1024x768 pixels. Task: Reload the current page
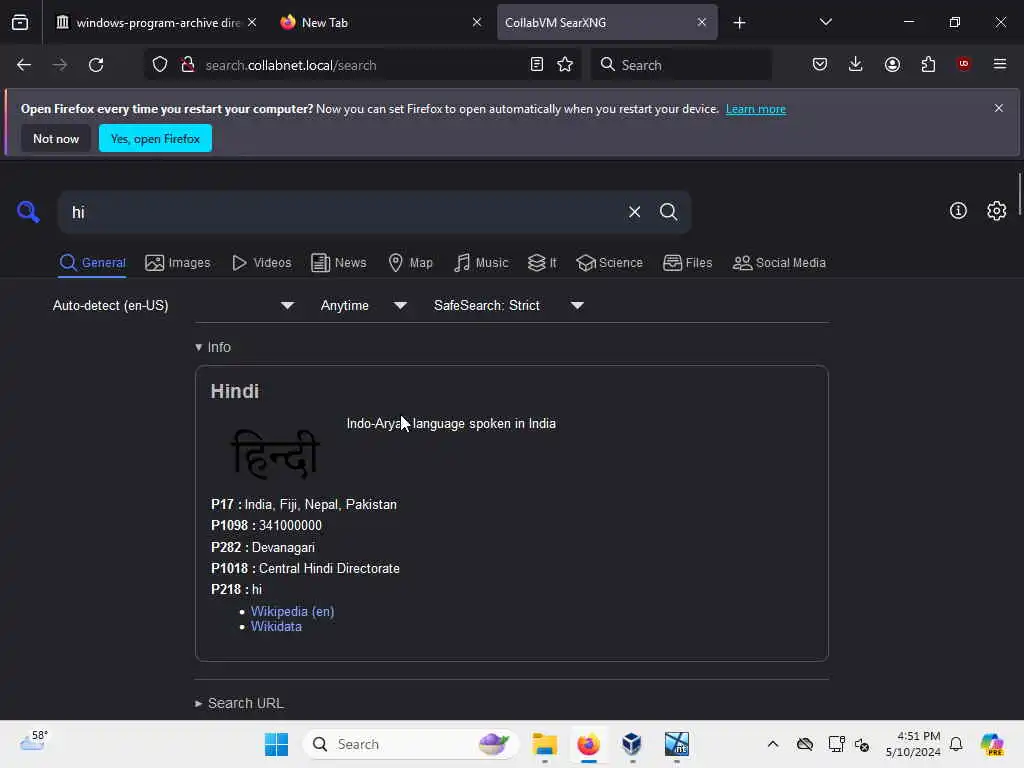coord(96,65)
